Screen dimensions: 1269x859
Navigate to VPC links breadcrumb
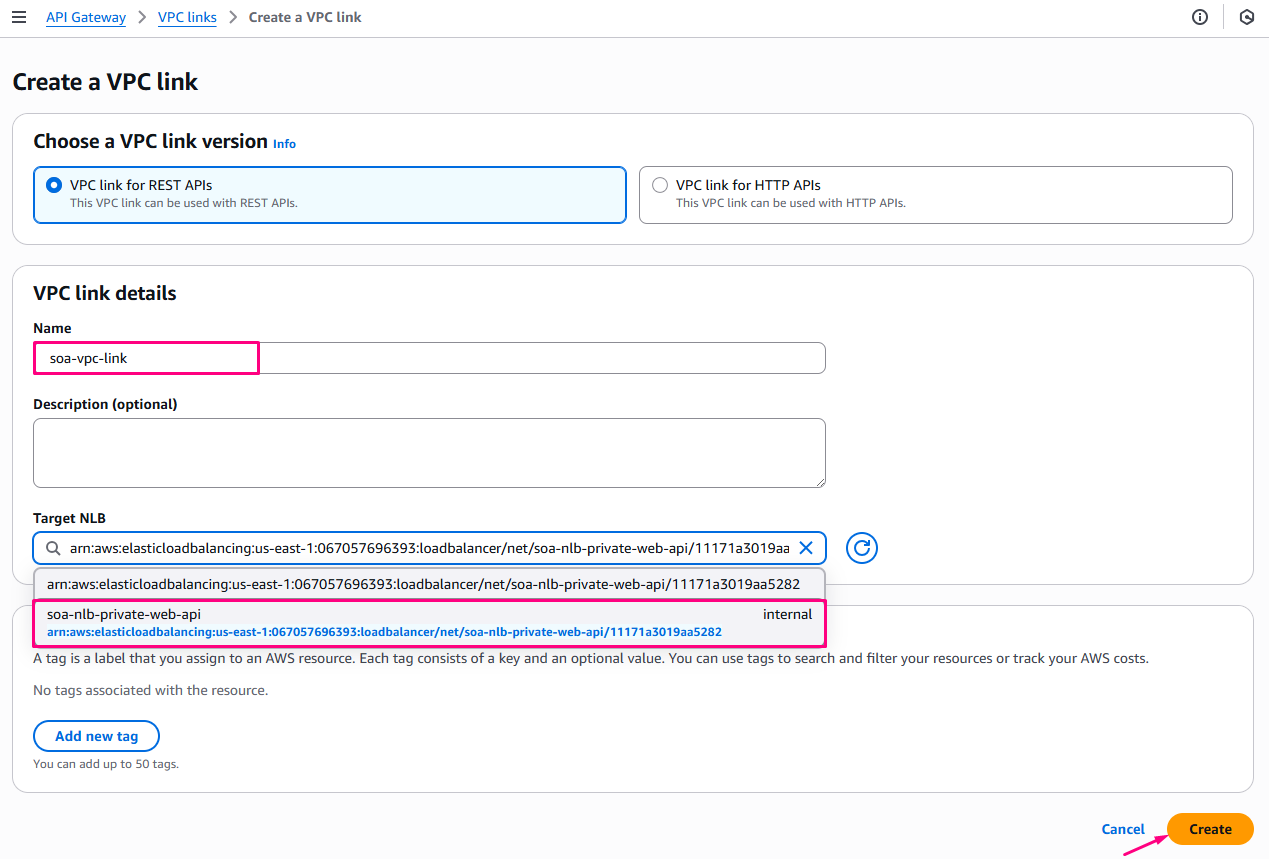tap(187, 17)
